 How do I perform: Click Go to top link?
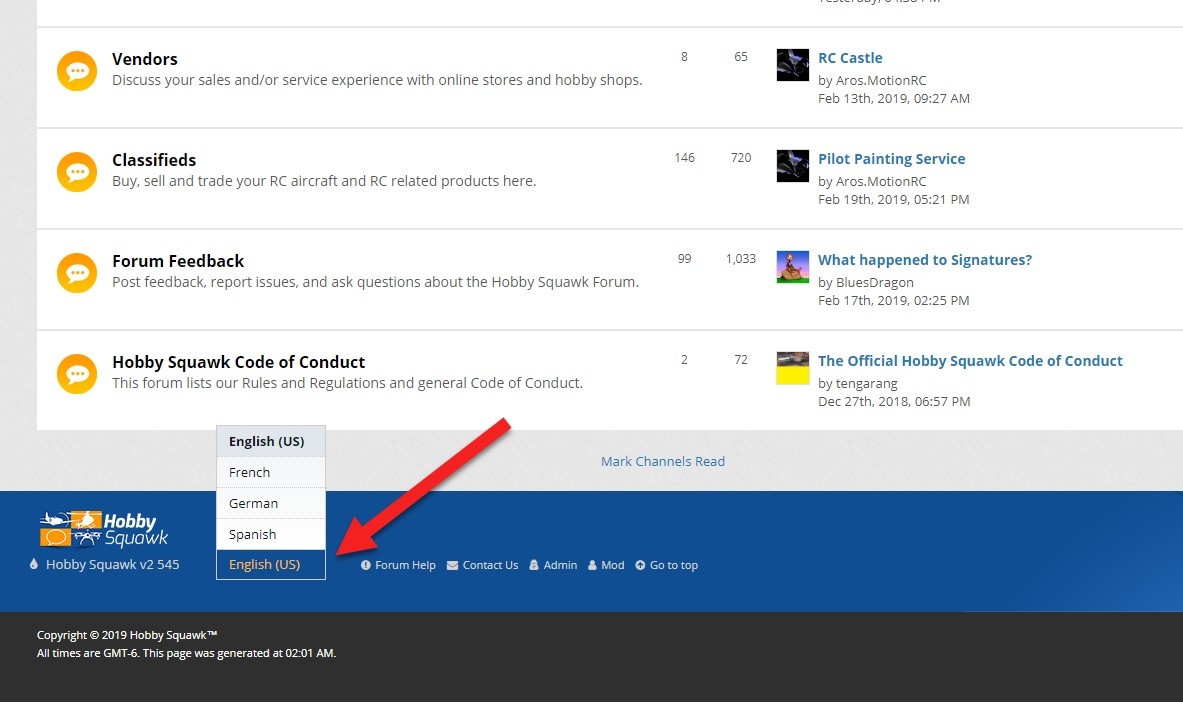(674, 565)
